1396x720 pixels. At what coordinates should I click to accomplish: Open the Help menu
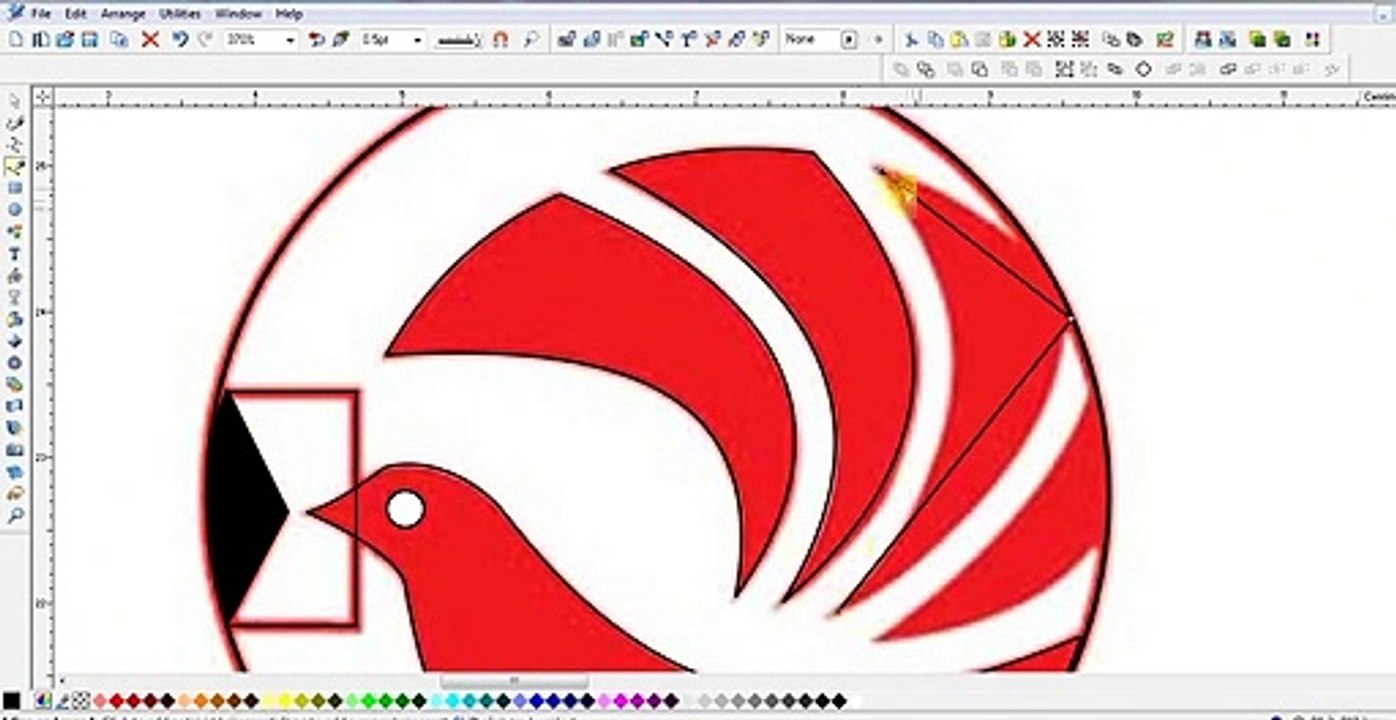289,14
